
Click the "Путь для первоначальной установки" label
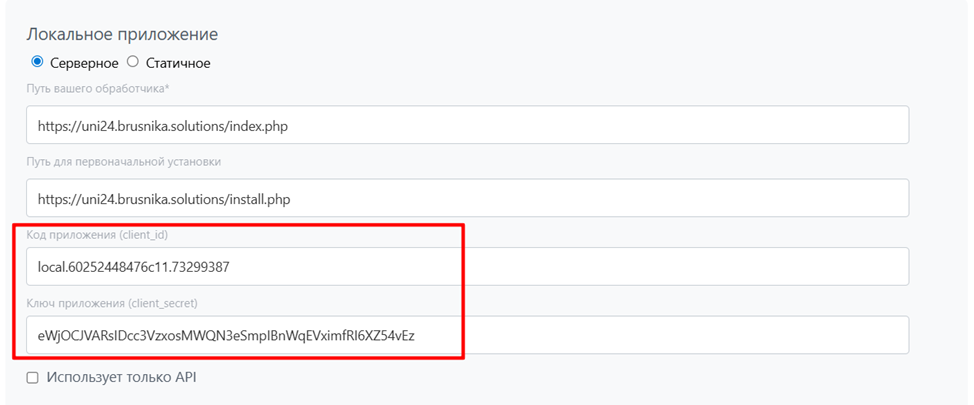click(x=124, y=161)
